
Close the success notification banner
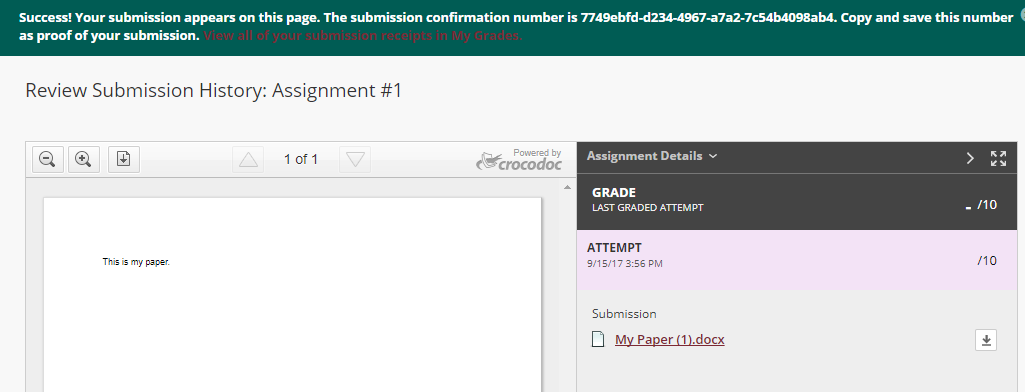[x=1022, y=18]
